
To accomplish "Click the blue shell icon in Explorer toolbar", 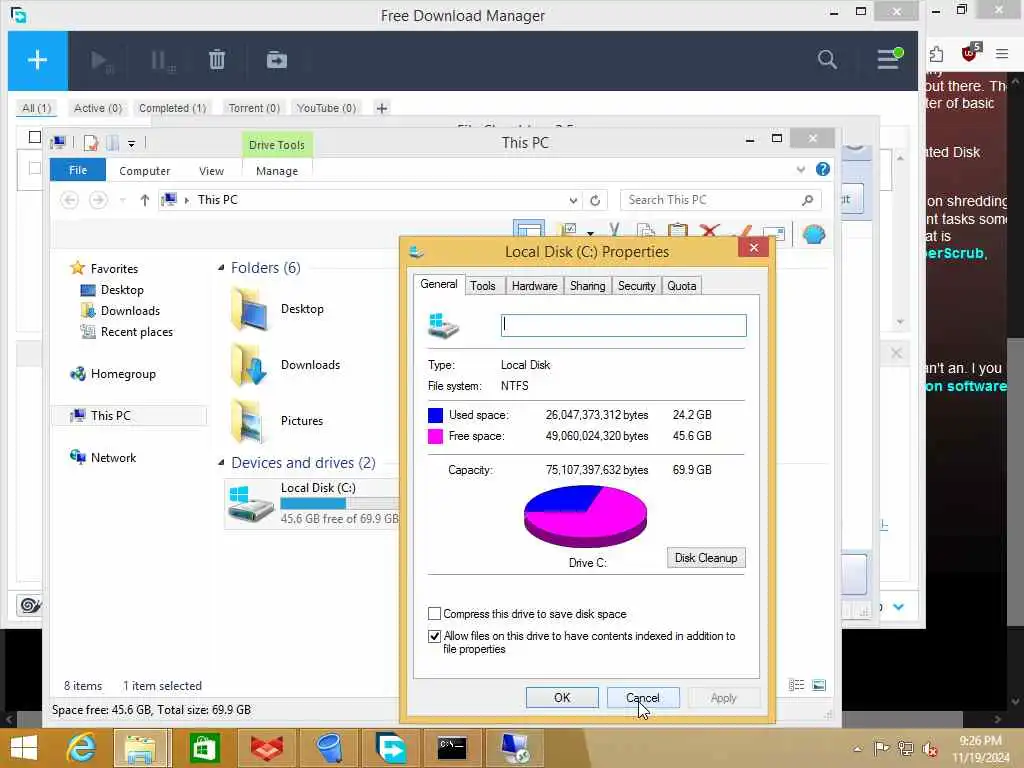I will 814,234.
